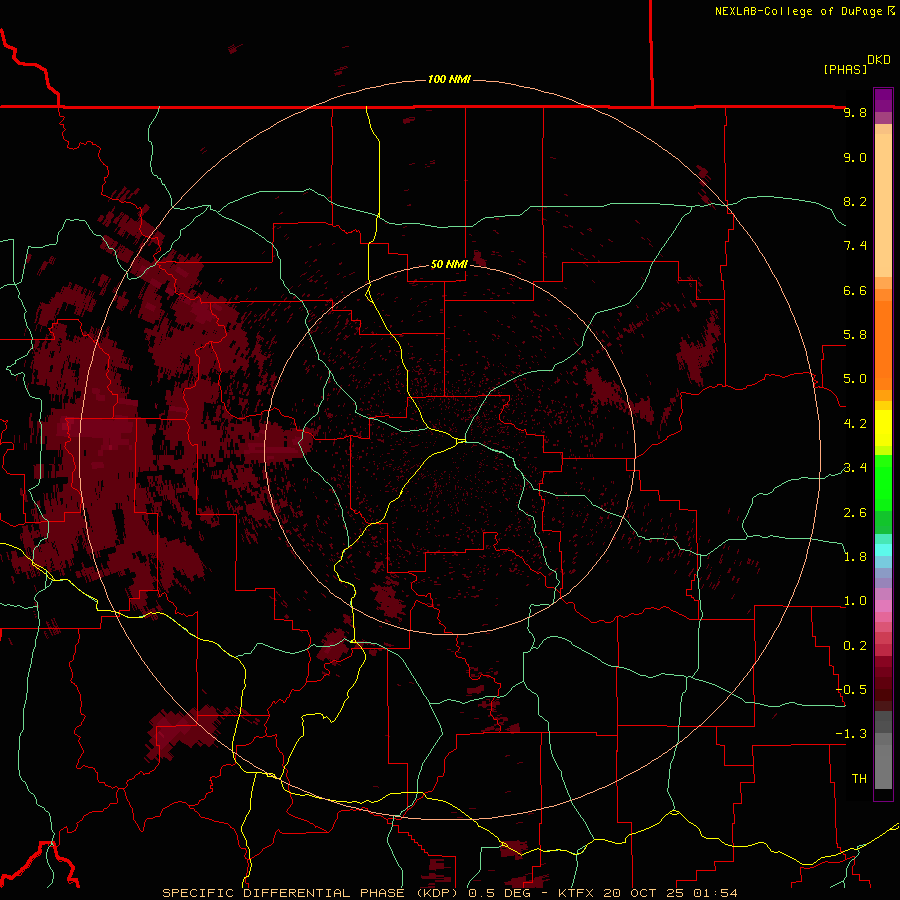The height and width of the screenshot is (900, 900).
Task: Click the bright green segment of color bar
Action: pos(883,482)
